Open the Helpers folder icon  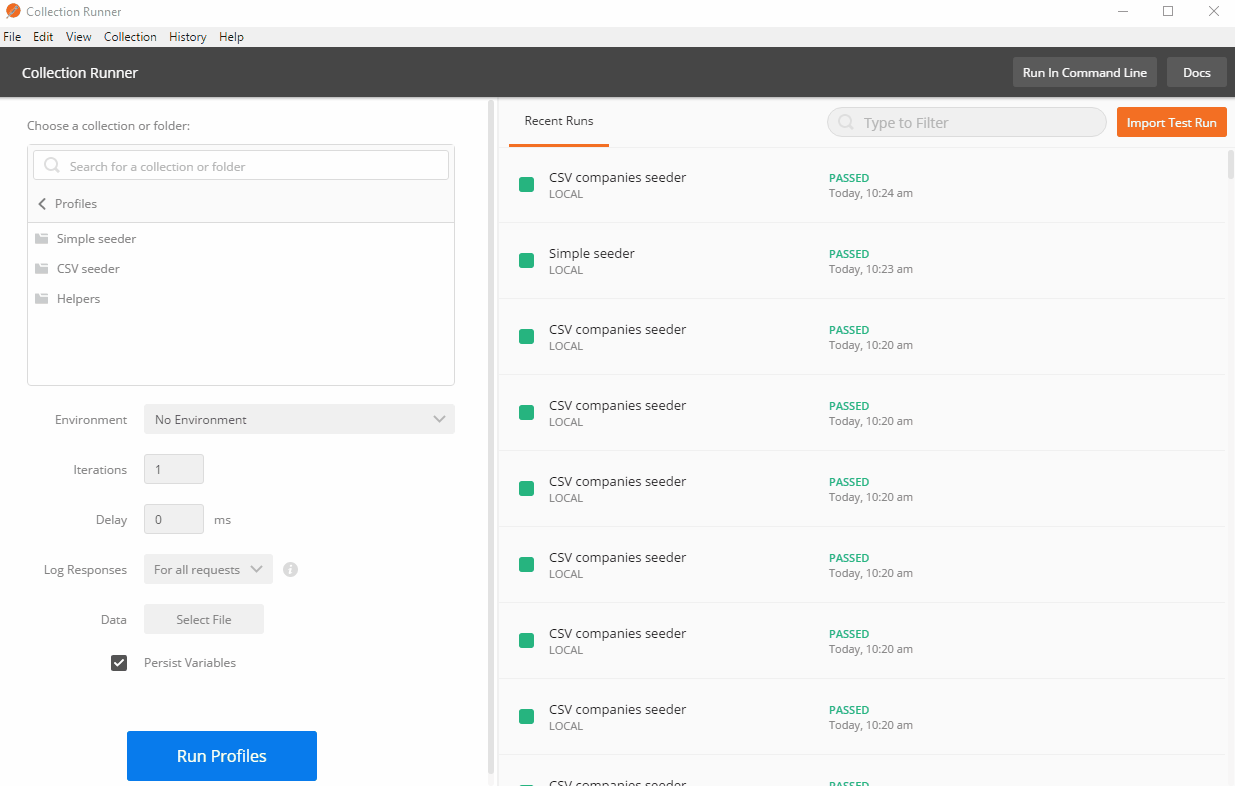click(x=40, y=298)
